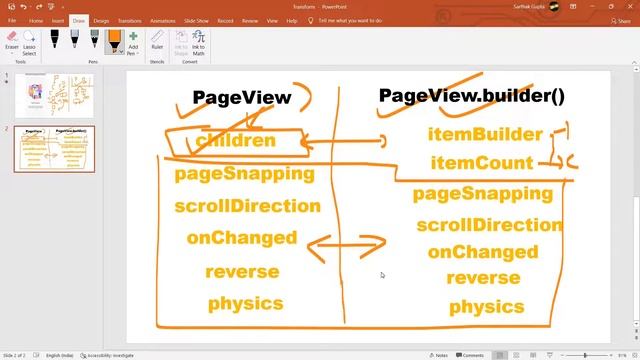Go to the Review tab
This screenshot has width=640, height=360.
pos(250,20)
